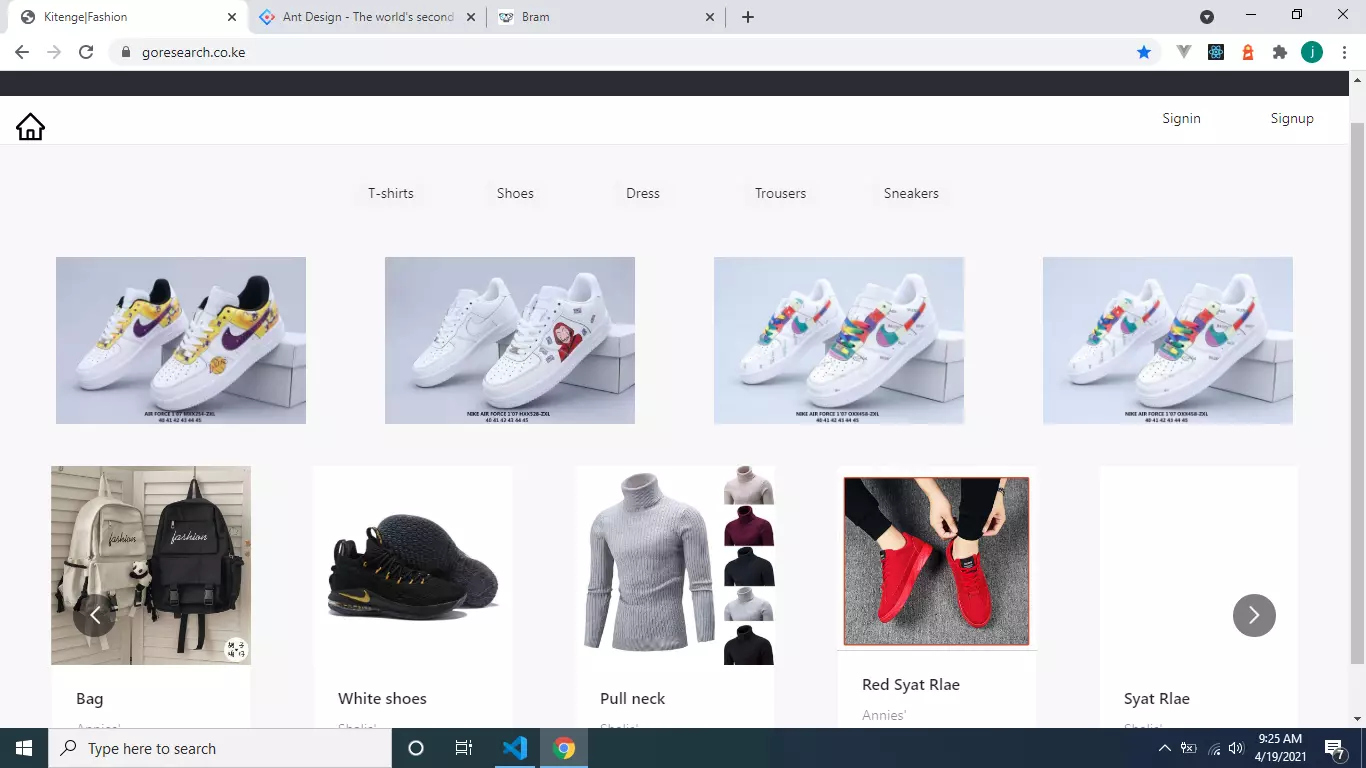
Task: Click the tab search dropdown arrow
Action: click(x=1207, y=17)
